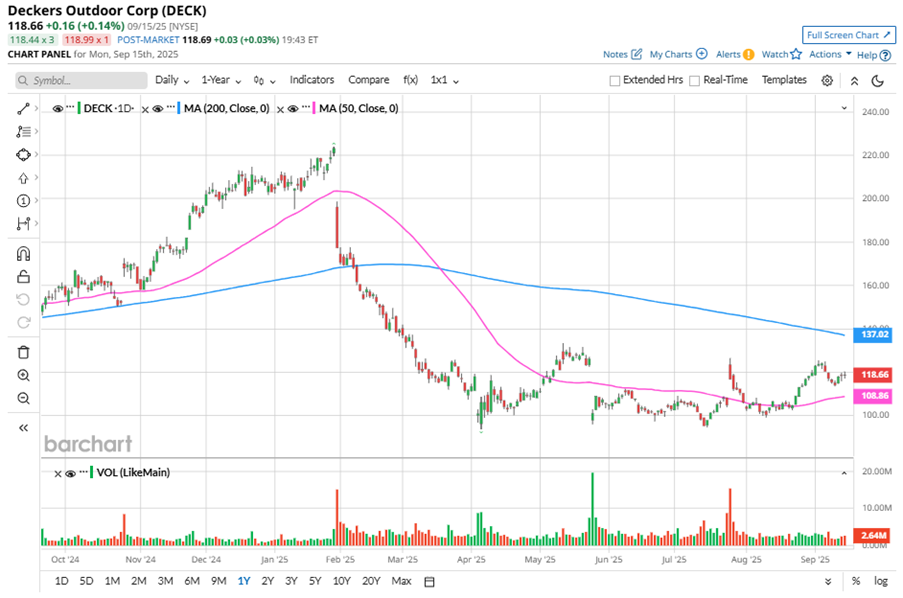This screenshot has height=598, width=903.
Task: Zoom out of the chart
Action: (x=23, y=398)
